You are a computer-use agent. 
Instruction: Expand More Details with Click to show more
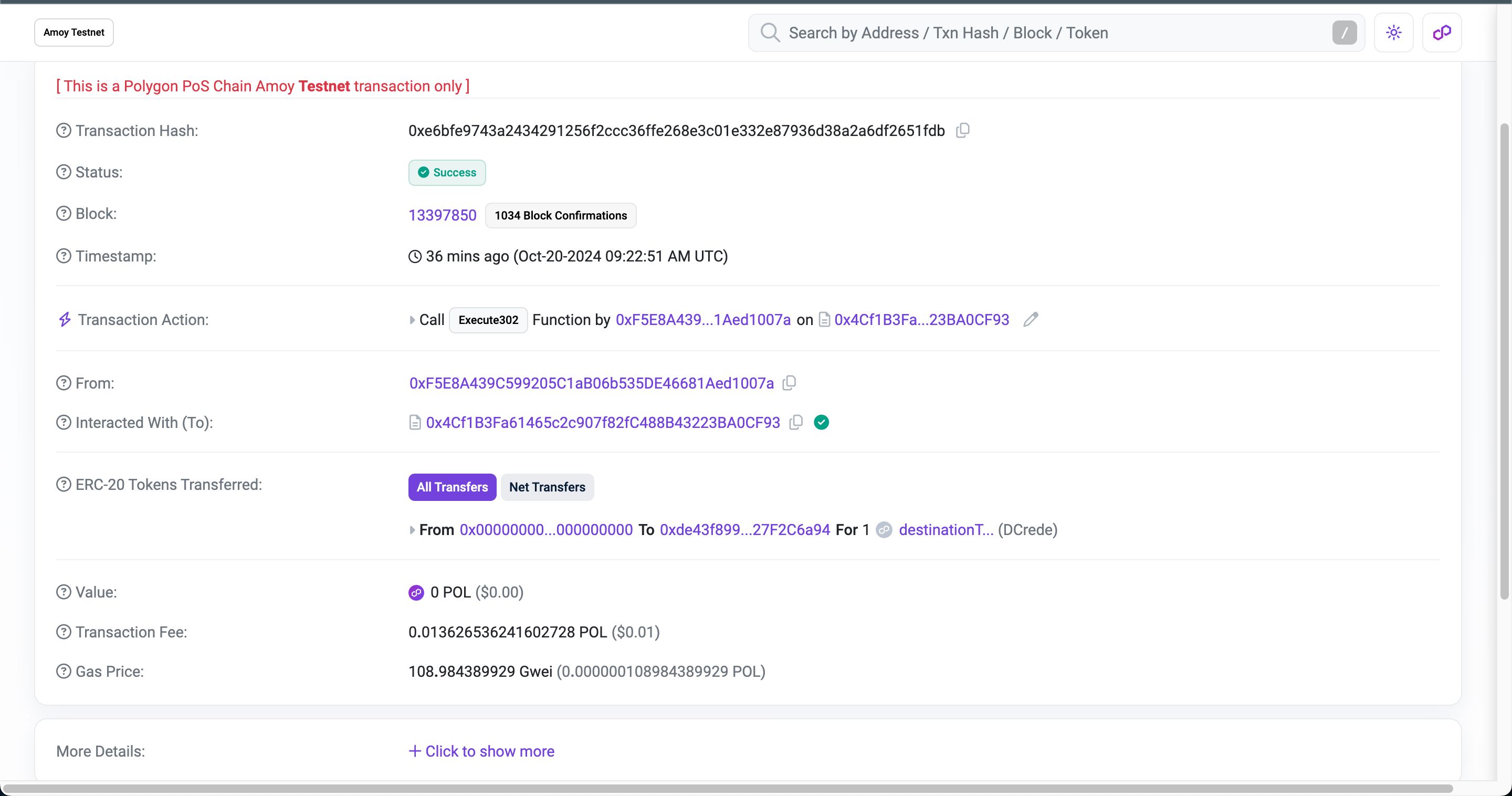tap(481, 751)
